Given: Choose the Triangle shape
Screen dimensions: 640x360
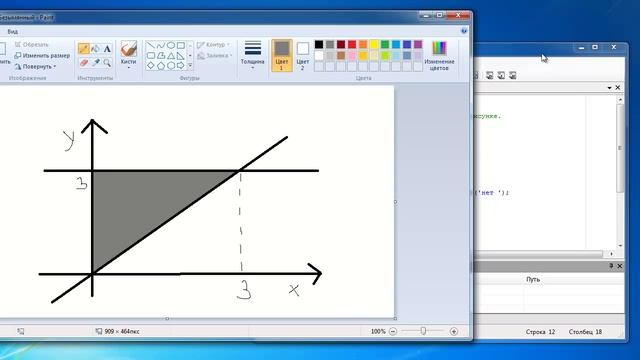Looking at the screenshot, I should tap(171, 56).
